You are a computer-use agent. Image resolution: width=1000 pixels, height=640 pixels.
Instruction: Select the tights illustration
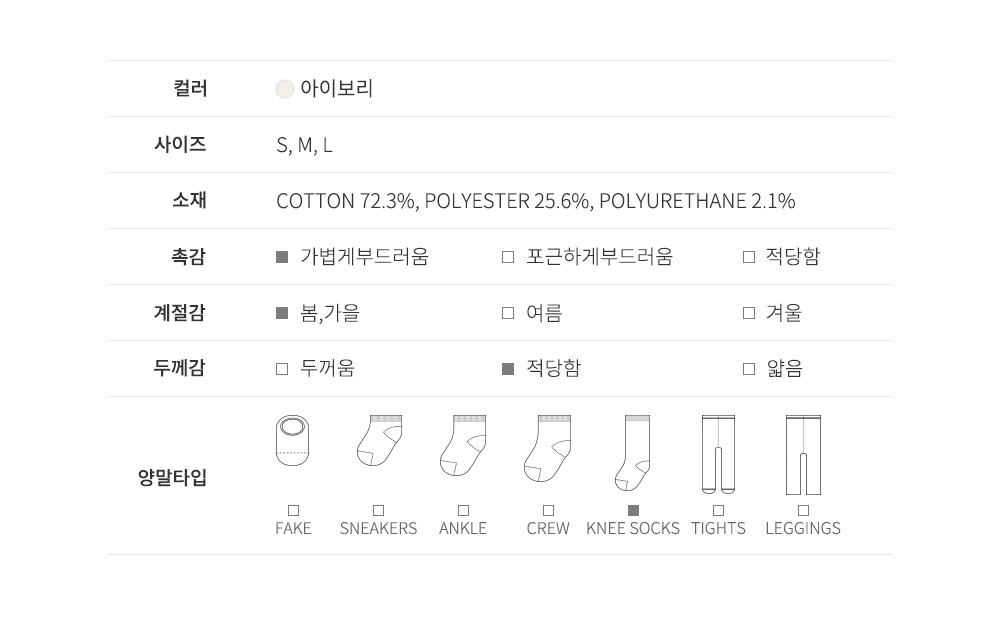click(718, 454)
